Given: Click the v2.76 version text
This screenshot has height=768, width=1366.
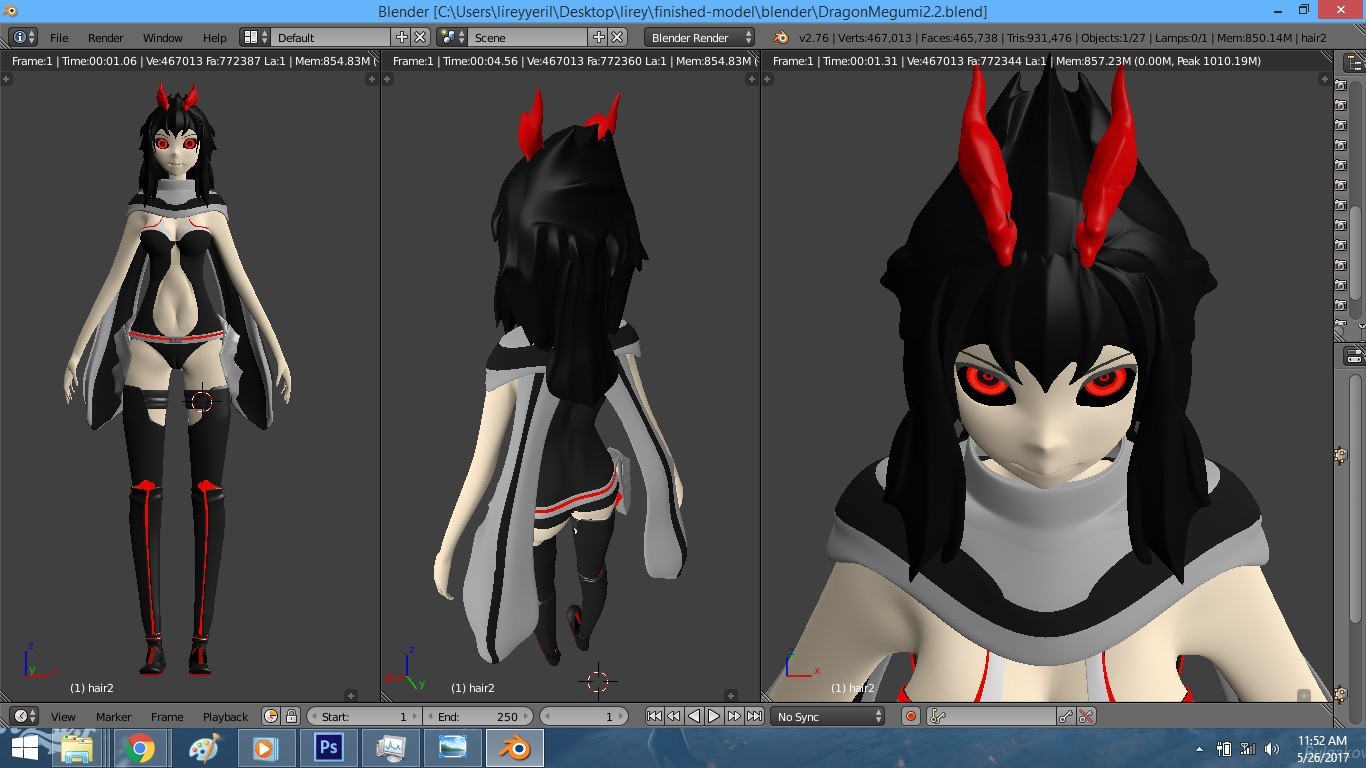Looking at the screenshot, I should tap(814, 38).
